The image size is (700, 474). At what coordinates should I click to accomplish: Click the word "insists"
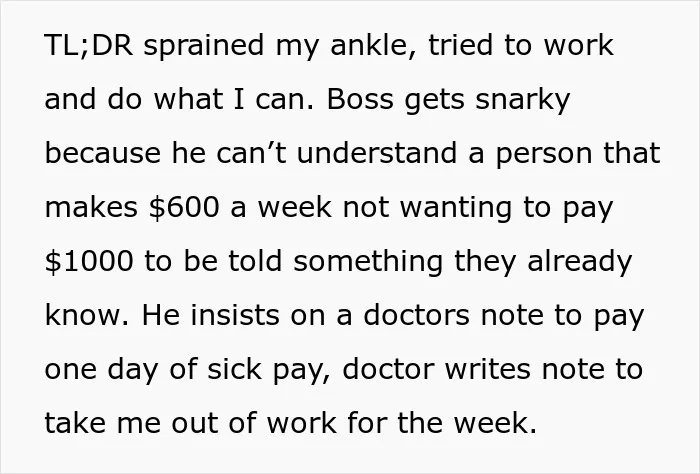pyautogui.click(x=235, y=316)
